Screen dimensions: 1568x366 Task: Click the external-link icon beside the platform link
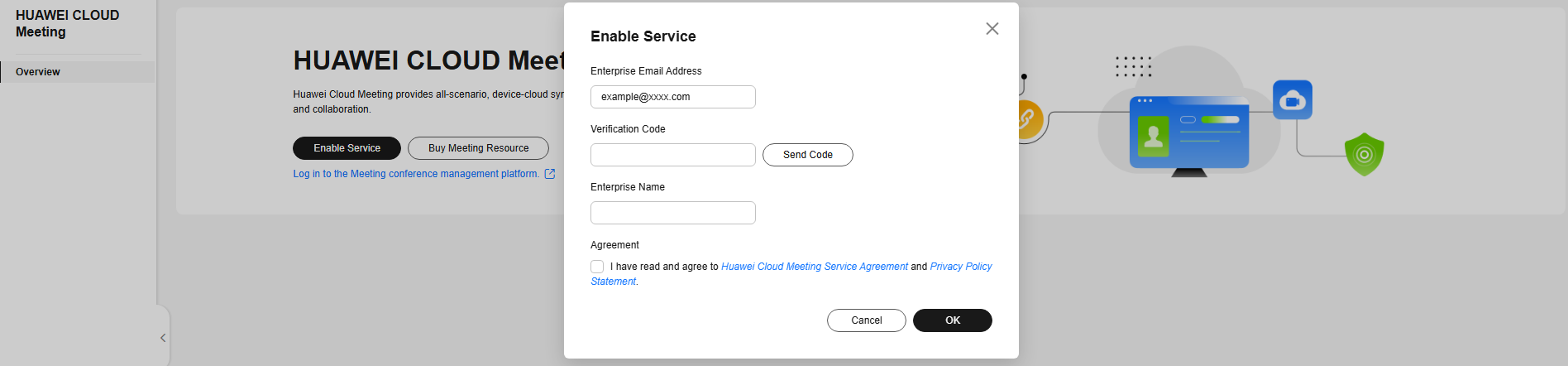coord(550,174)
